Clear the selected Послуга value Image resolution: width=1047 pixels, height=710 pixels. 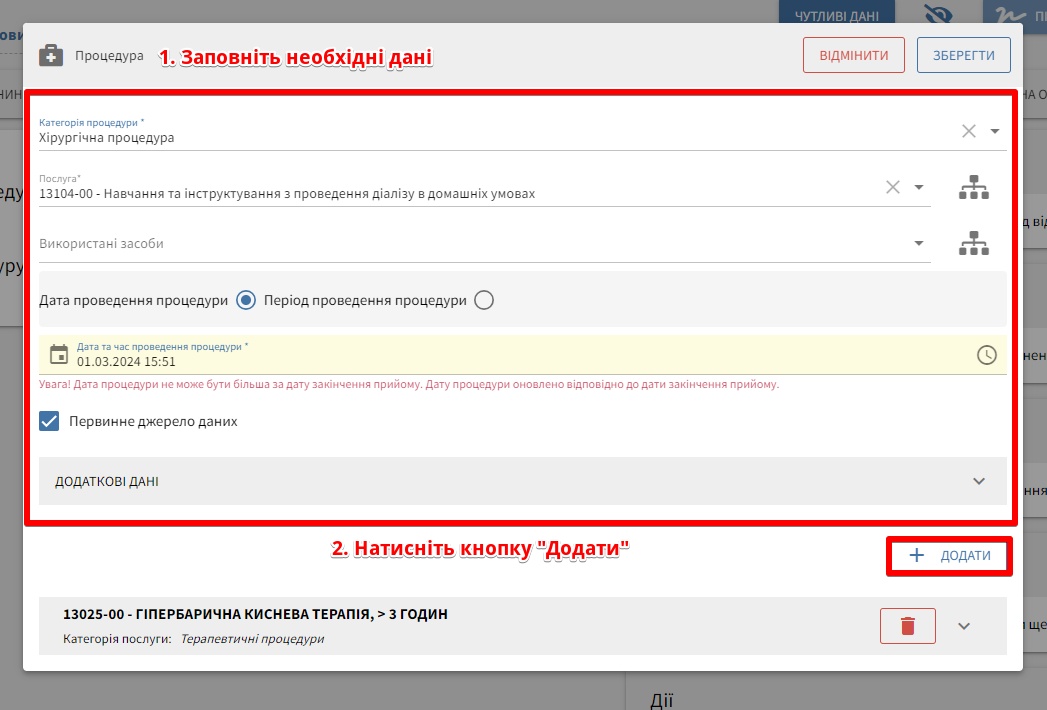click(892, 187)
